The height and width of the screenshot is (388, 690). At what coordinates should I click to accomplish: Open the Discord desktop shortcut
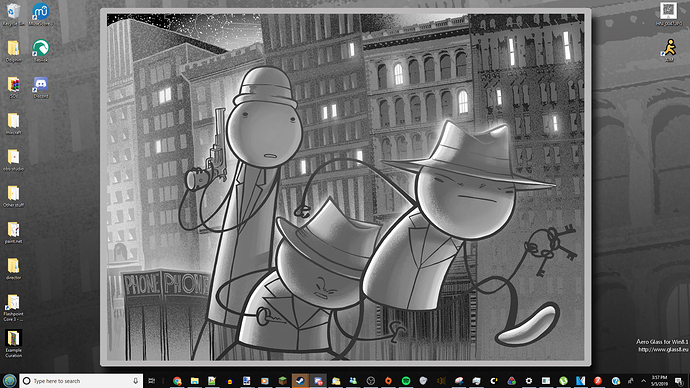(40, 87)
